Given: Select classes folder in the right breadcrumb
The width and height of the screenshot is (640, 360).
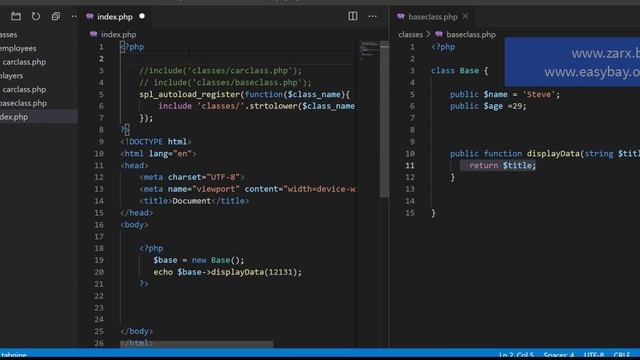Looking at the screenshot, I should pyautogui.click(x=411, y=35).
